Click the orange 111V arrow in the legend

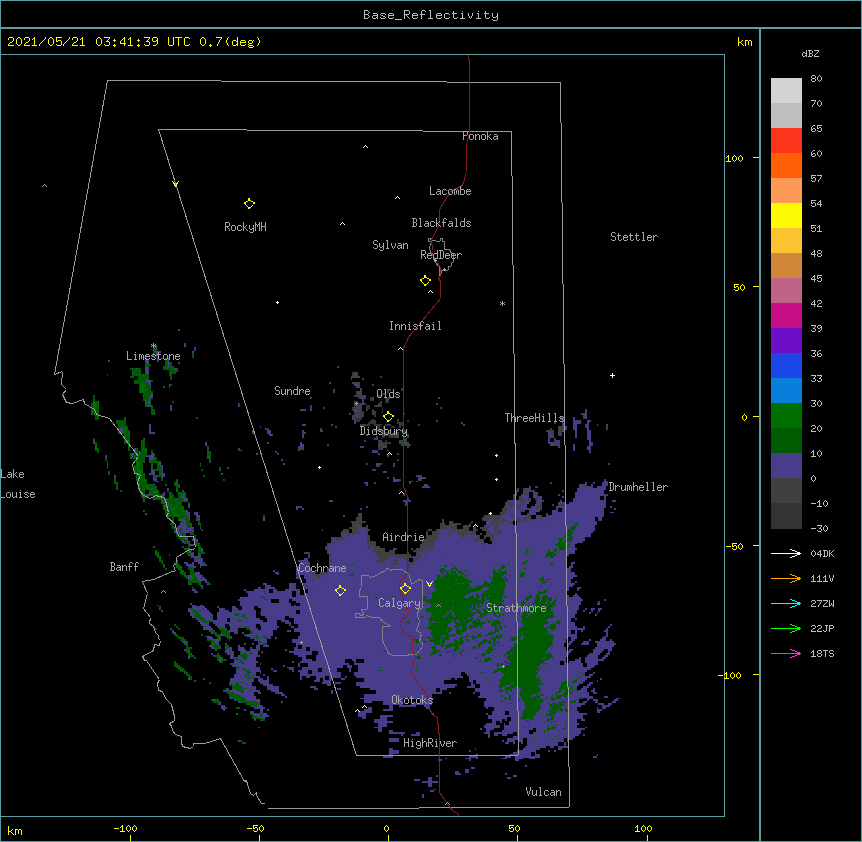click(x=786, y=578)
